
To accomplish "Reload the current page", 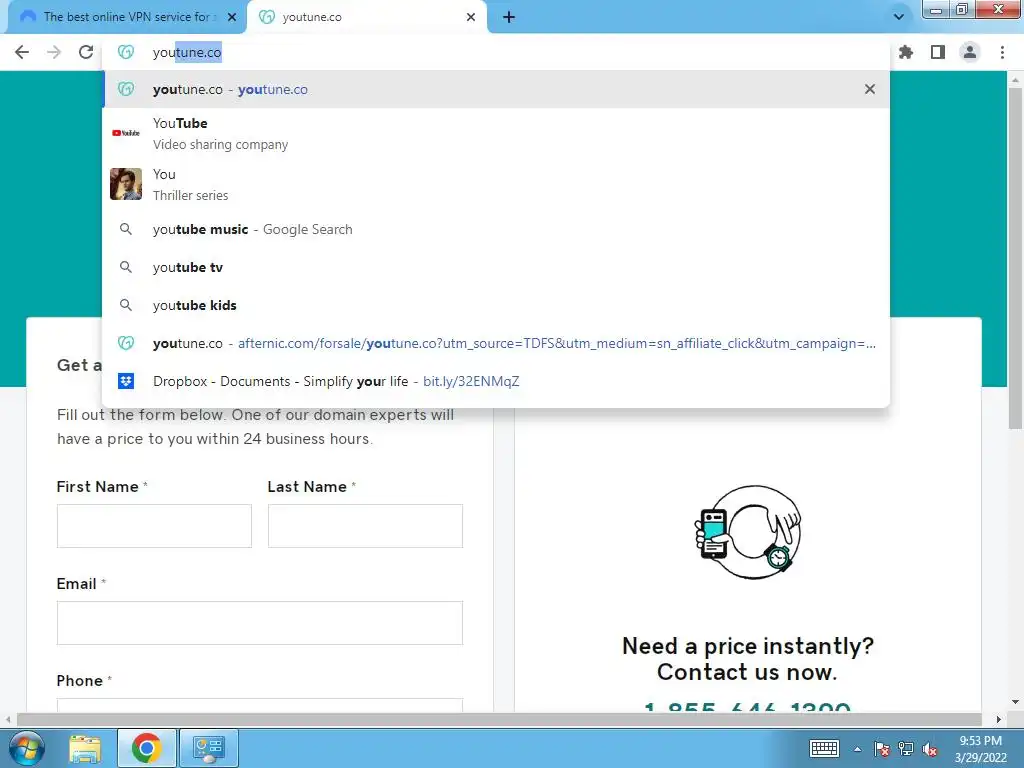I will coord(86,52).
